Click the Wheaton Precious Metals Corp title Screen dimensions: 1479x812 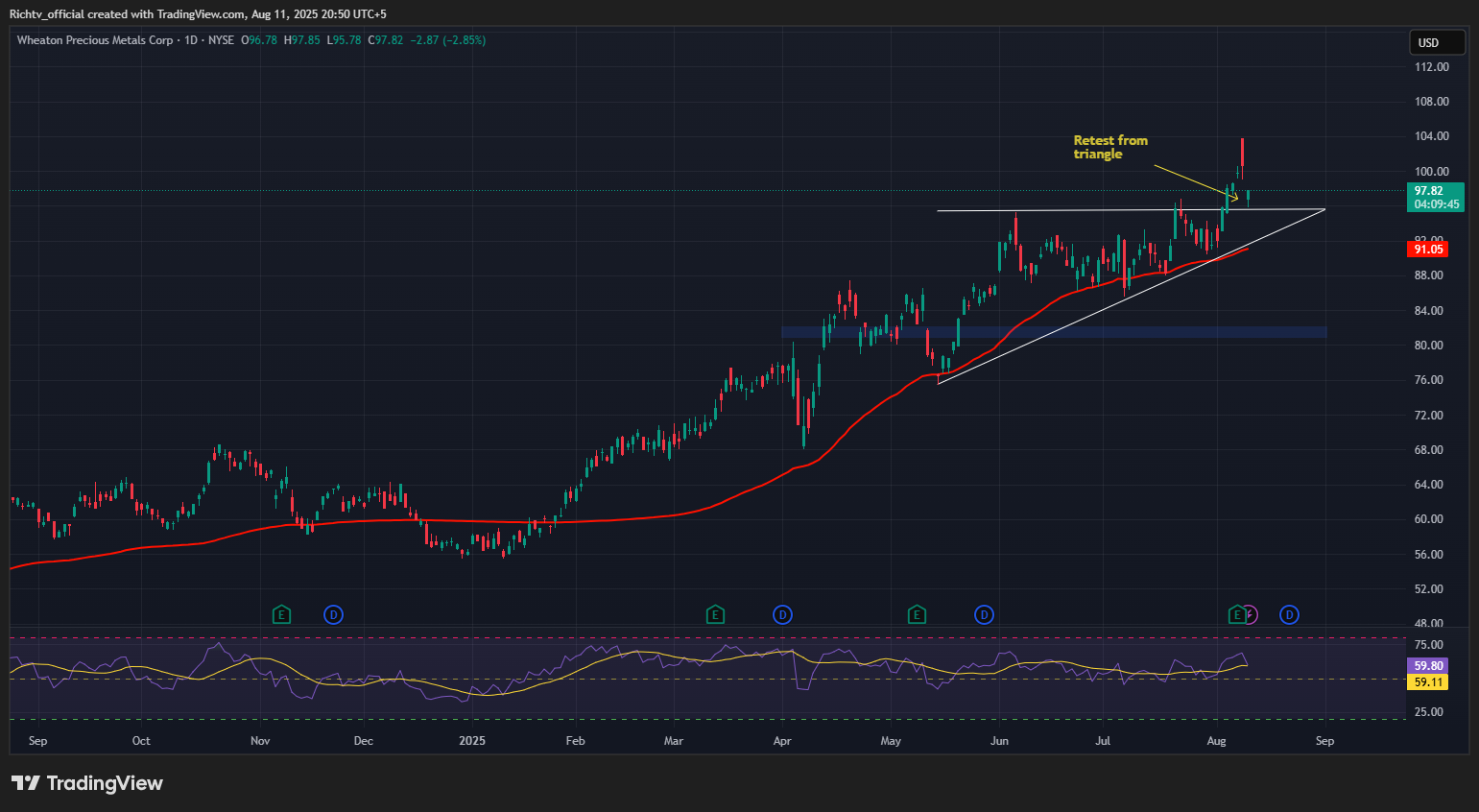coord(95,40)
